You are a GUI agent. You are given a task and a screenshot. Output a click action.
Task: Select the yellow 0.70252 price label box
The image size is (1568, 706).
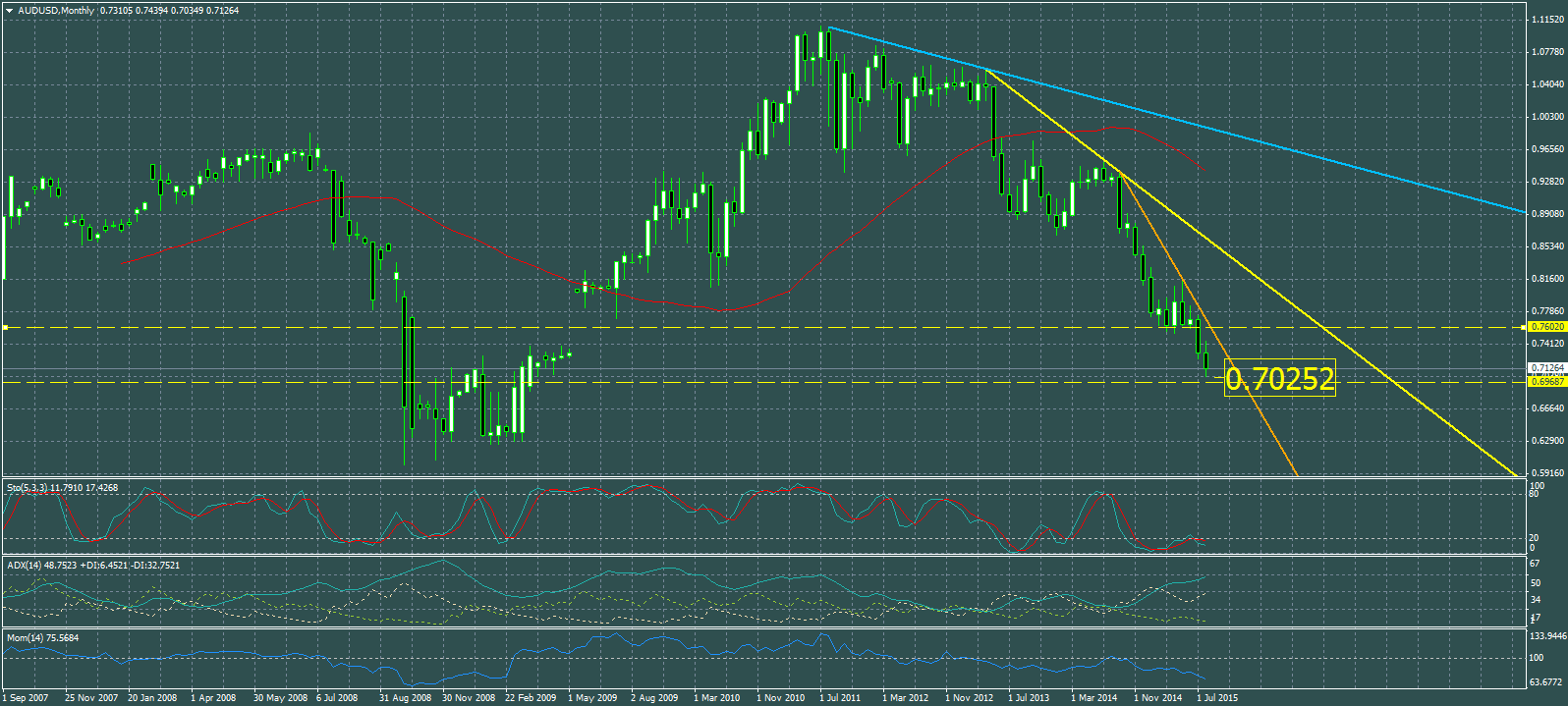1279,379
